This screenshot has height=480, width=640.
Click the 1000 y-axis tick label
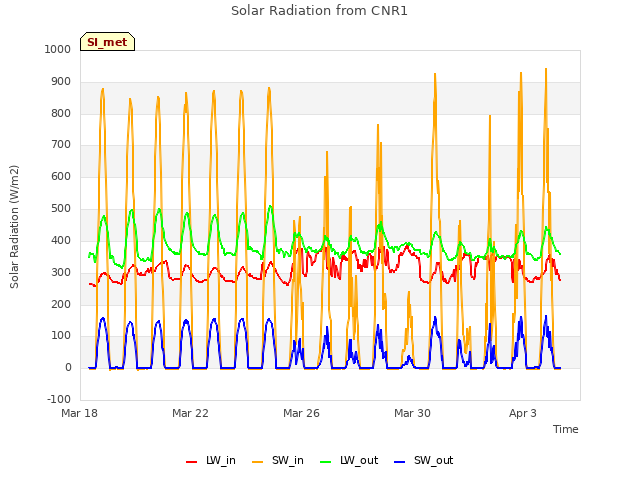[x=58, y=49]
